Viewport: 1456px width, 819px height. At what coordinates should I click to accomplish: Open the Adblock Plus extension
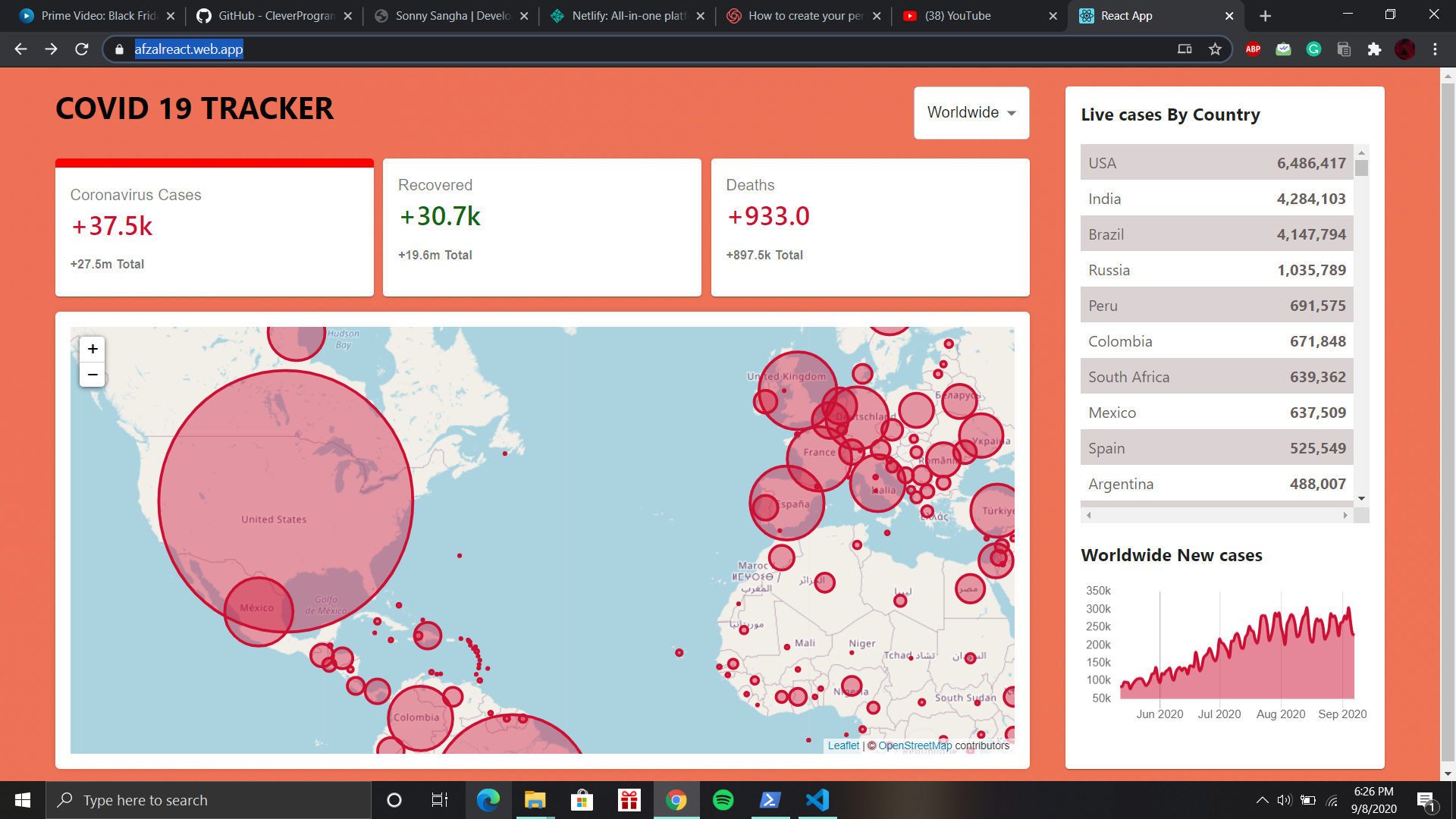click(1253, 49)
